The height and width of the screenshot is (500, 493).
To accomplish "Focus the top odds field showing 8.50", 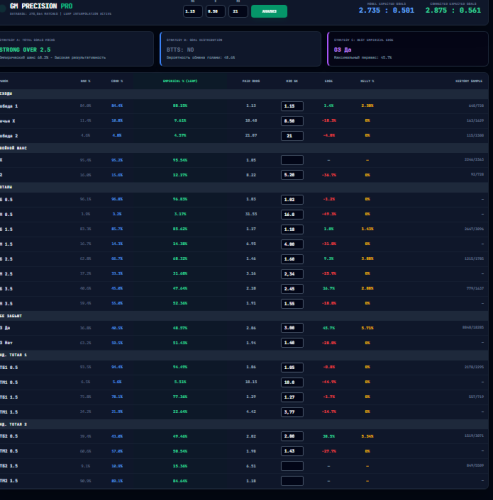I will (x=215, y=11).
